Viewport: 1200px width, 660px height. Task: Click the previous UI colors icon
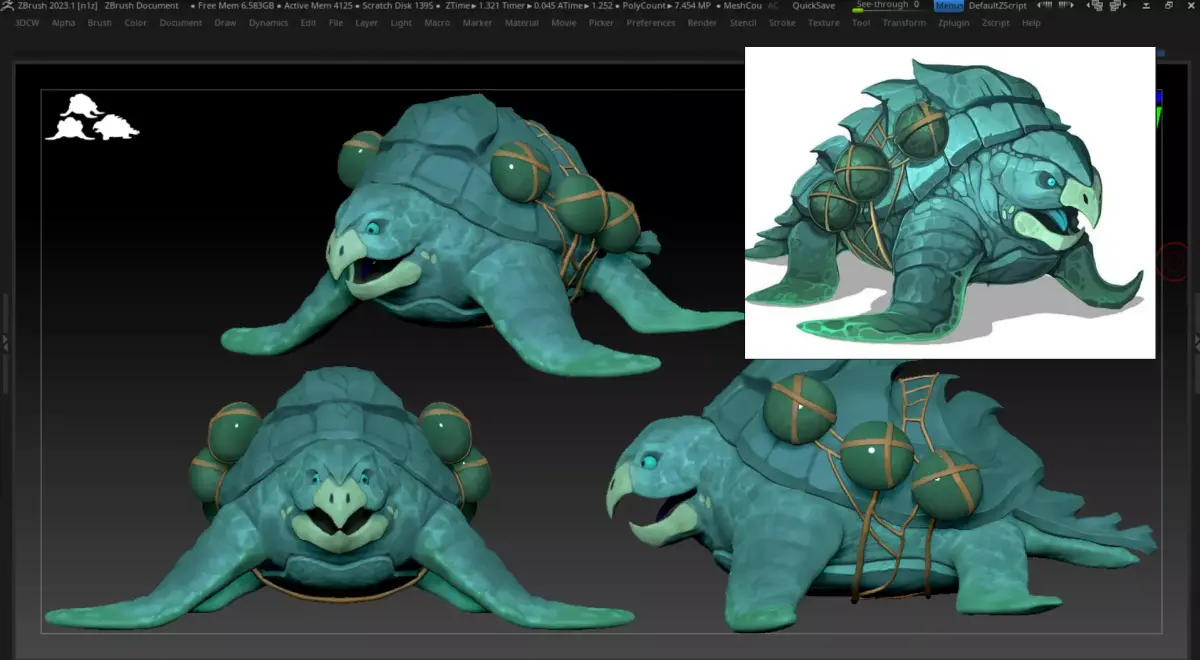point(1045,6)
